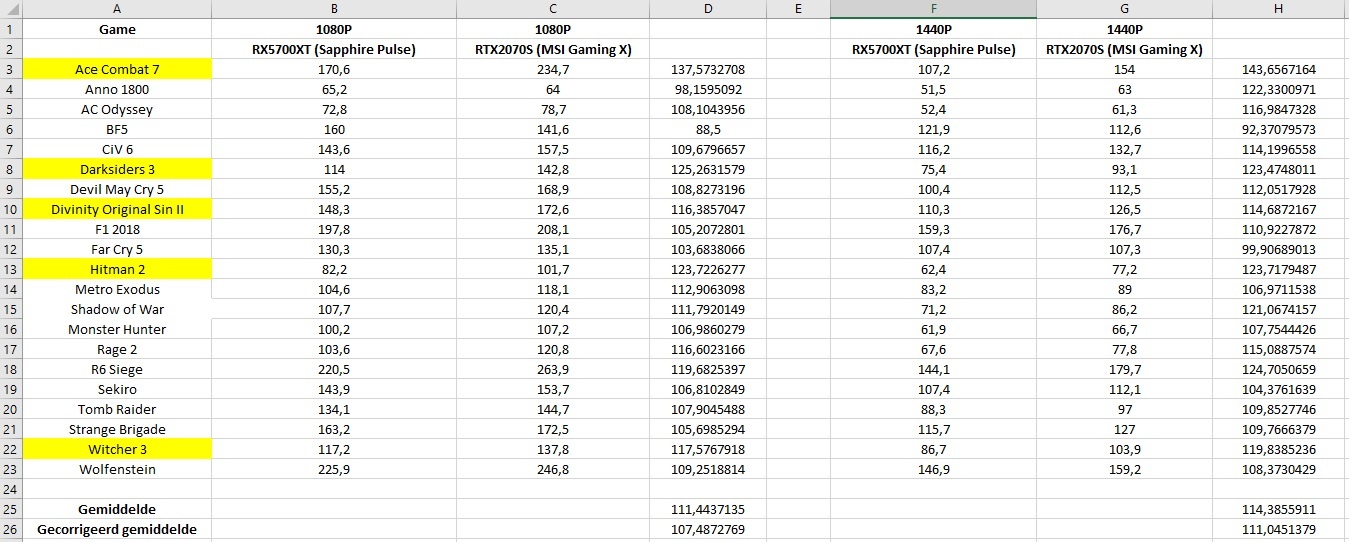Image resolution: width=1349 pixels, height=542 pixels.
Task: Click Divinity Original Sin II cell
Action: coord(117,209)
